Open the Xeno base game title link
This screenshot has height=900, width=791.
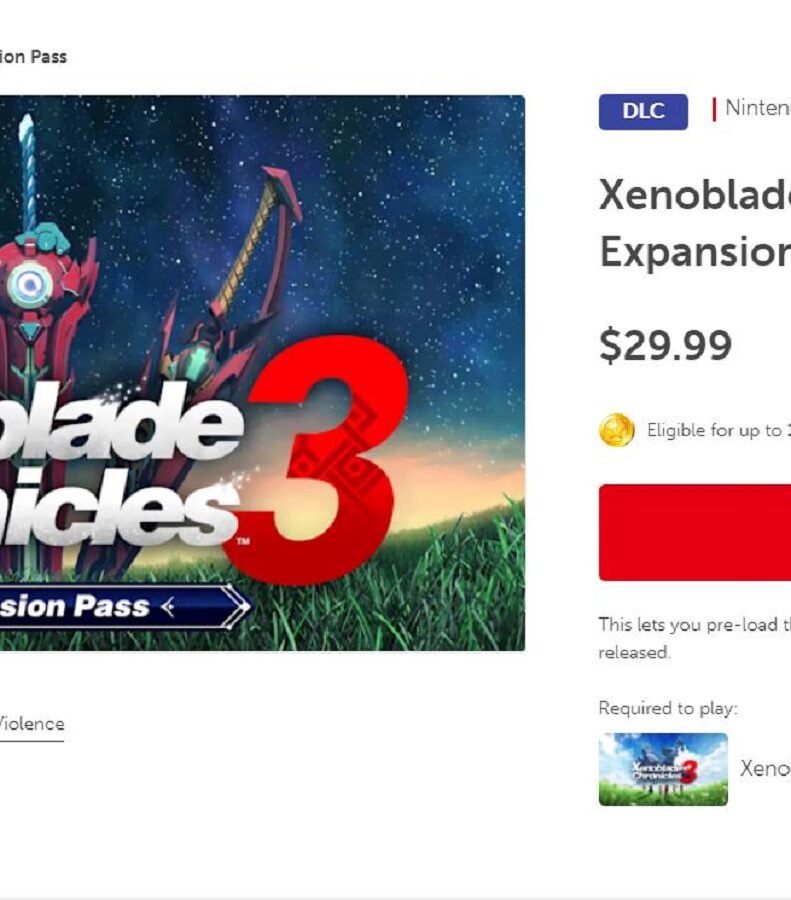765,769
